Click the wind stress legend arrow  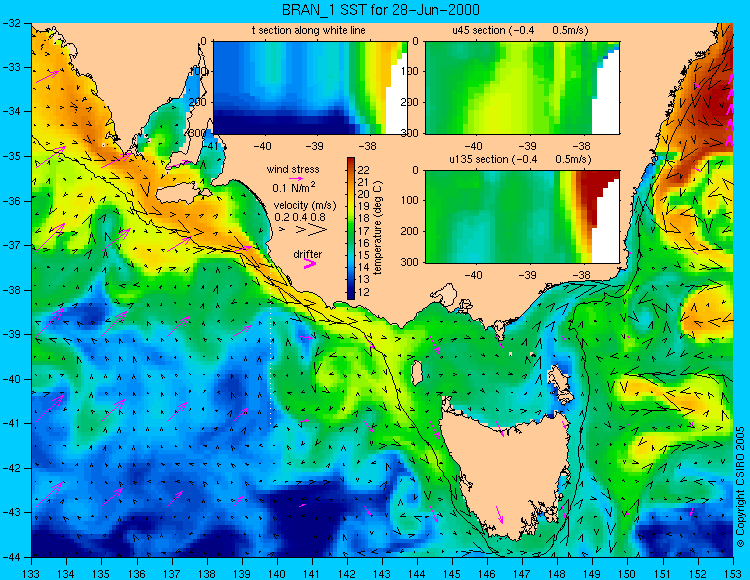(x=296, y=178)
